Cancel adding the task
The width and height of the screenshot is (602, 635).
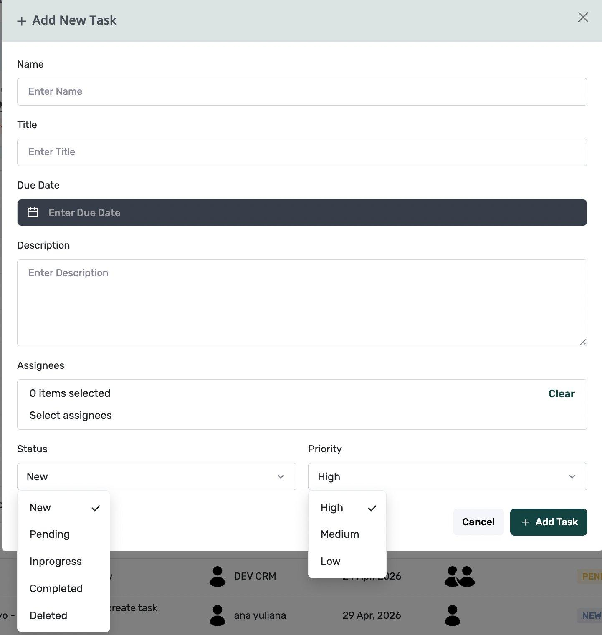point(478,522)
